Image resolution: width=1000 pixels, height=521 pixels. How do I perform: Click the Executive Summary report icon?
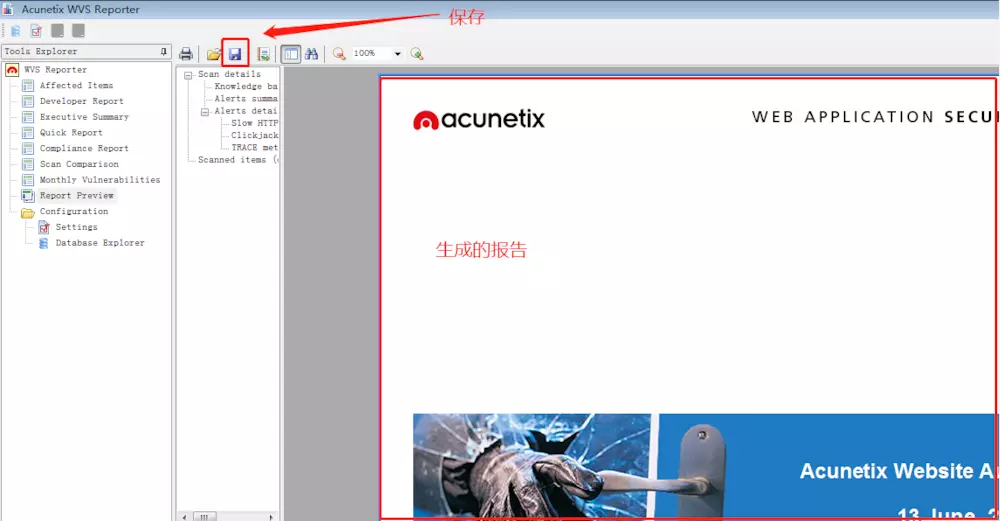click(28, 117)
